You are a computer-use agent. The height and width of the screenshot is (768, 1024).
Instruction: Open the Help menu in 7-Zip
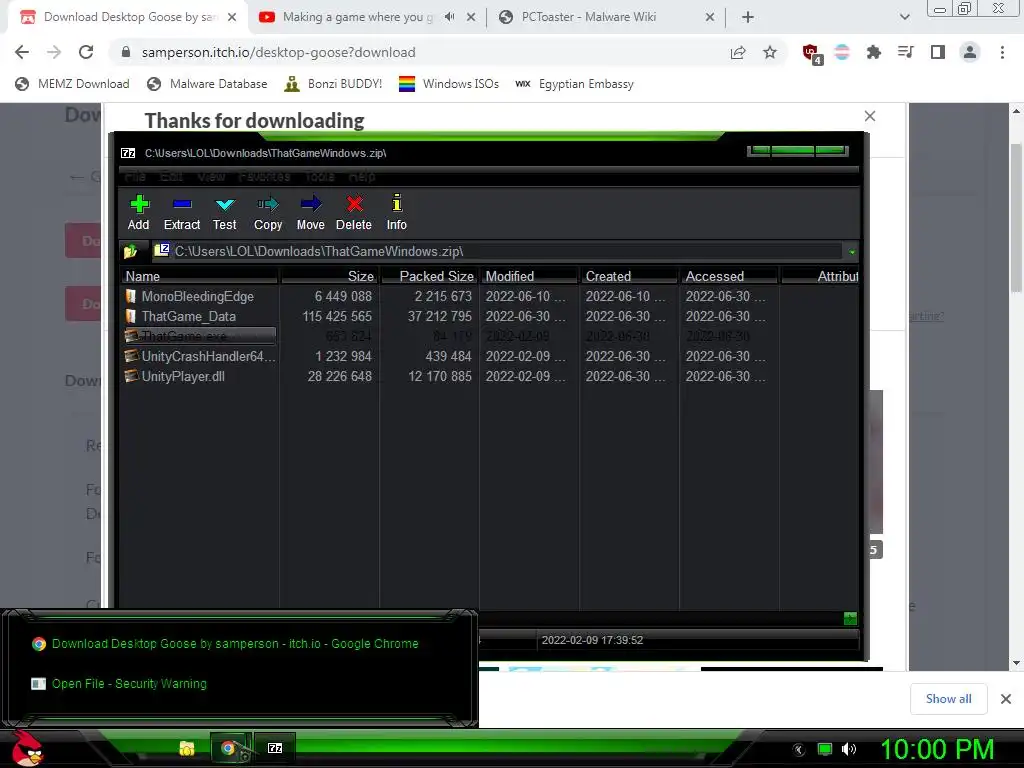(362, 176)
